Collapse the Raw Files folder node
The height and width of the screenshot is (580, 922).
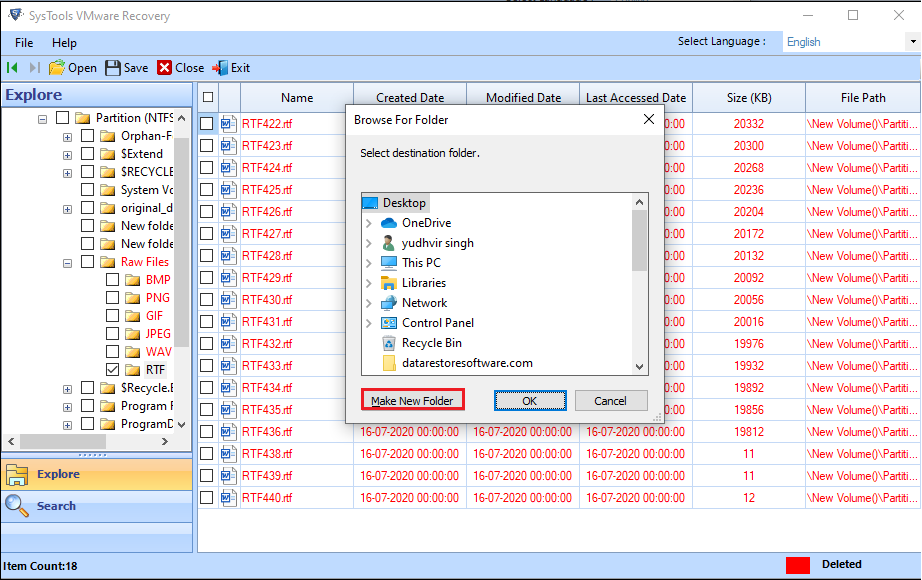[66, 261]
